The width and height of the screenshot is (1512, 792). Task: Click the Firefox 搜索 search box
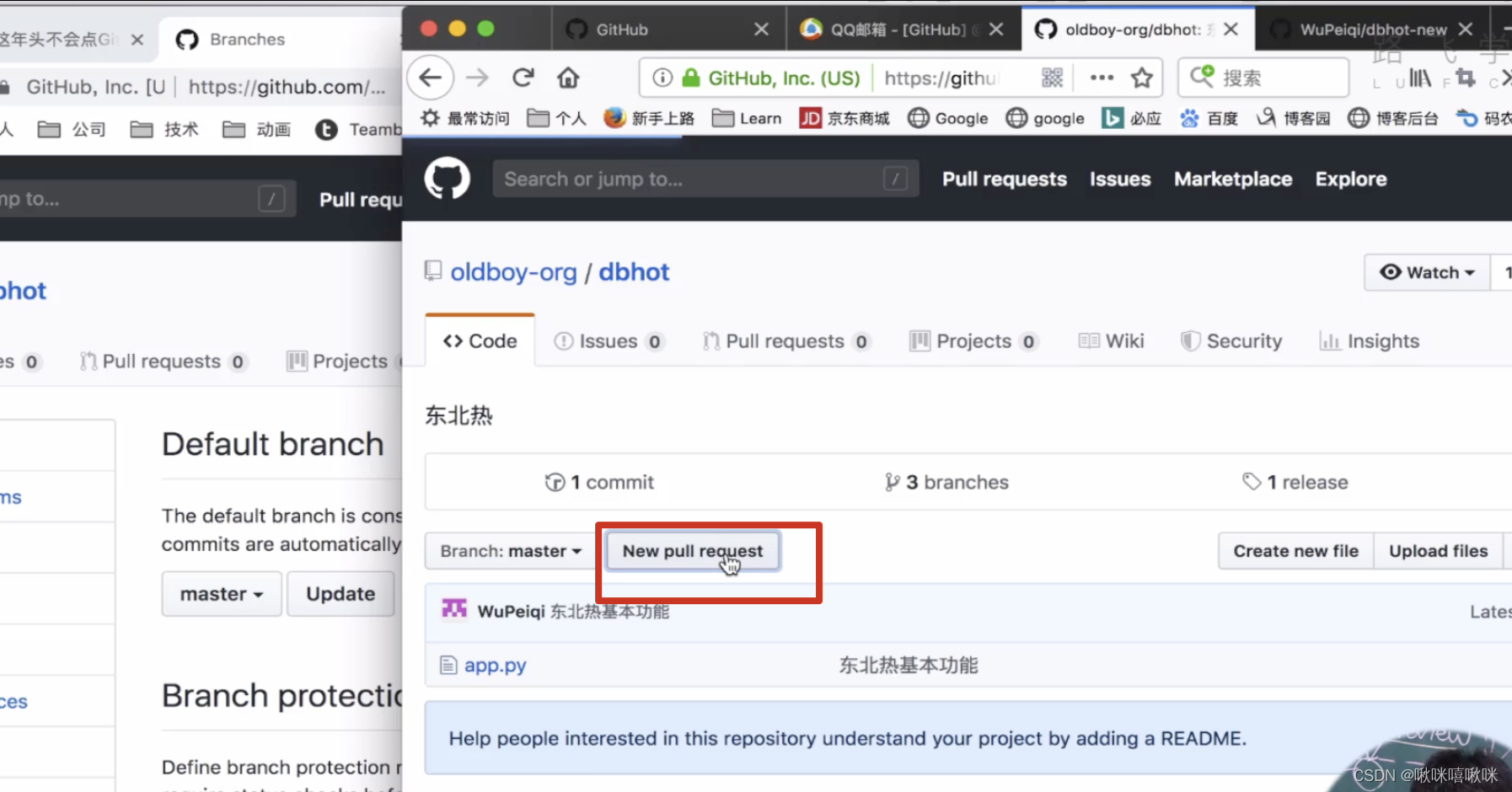(x=1263, y=78)
